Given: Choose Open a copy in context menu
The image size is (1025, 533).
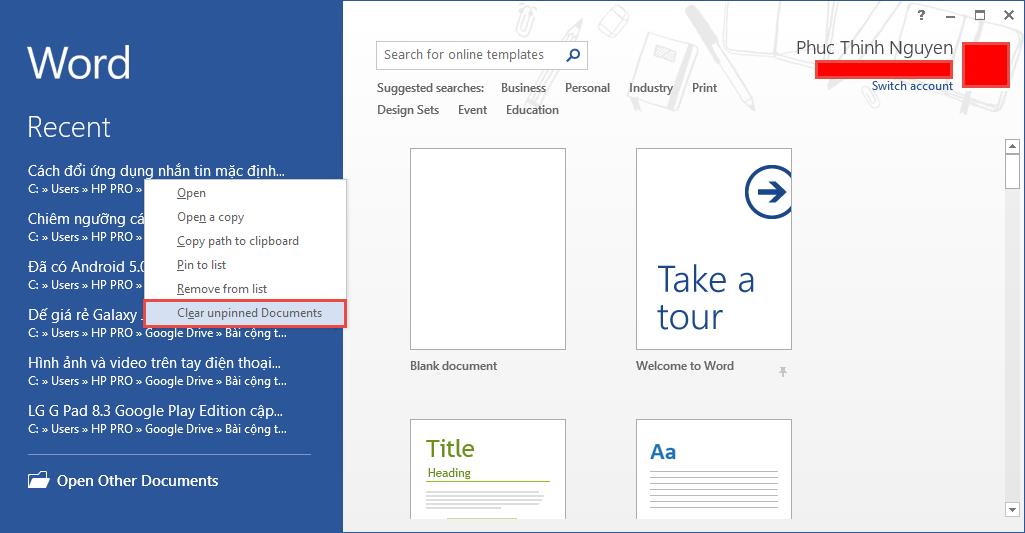Looking at the screenshot, I should [210, 217].
